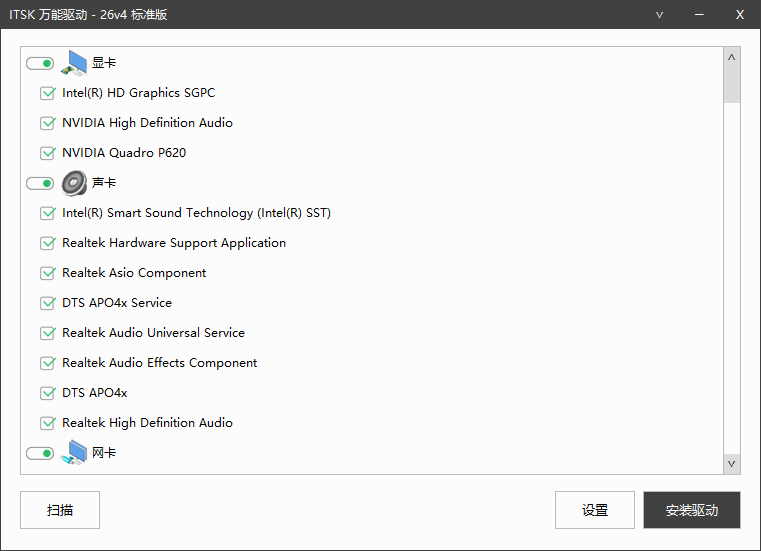Uncheck the DTS APO4x driver checkbox
This screenshot has width=761, height=551.
(48, 393)
